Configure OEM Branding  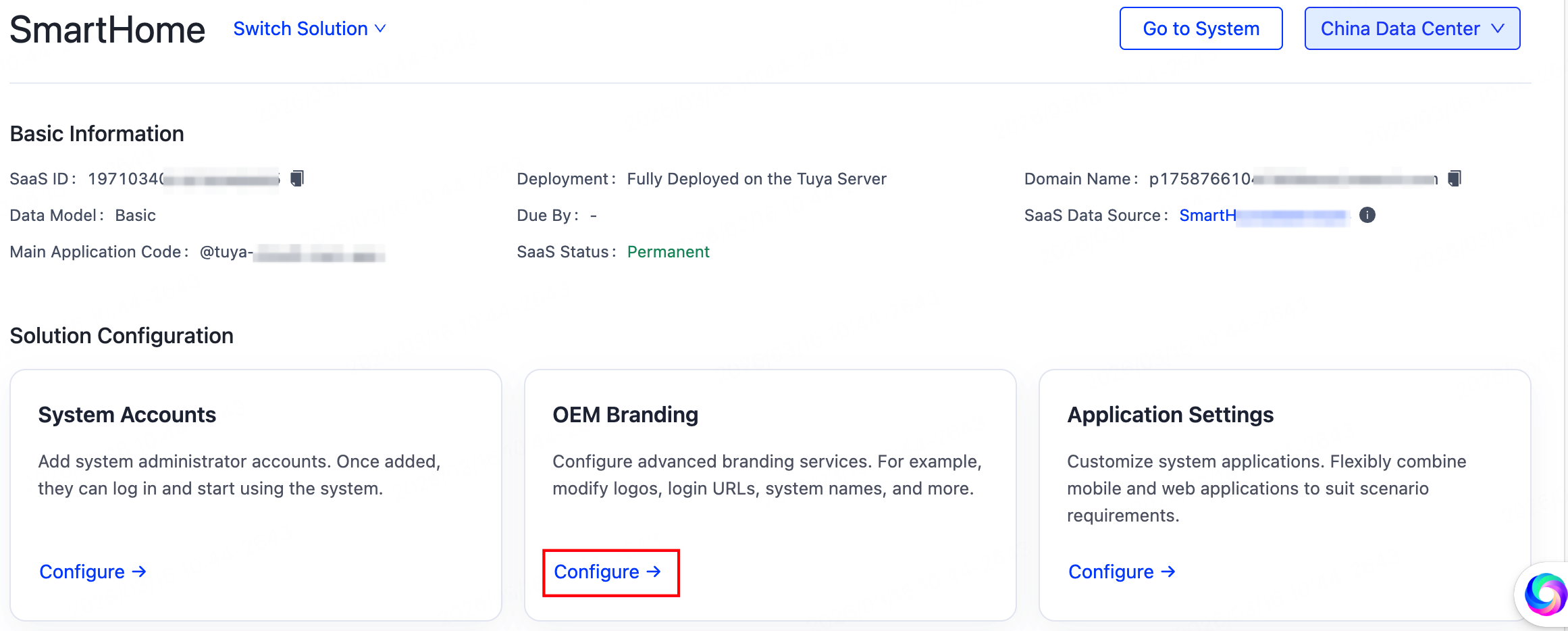608,572
